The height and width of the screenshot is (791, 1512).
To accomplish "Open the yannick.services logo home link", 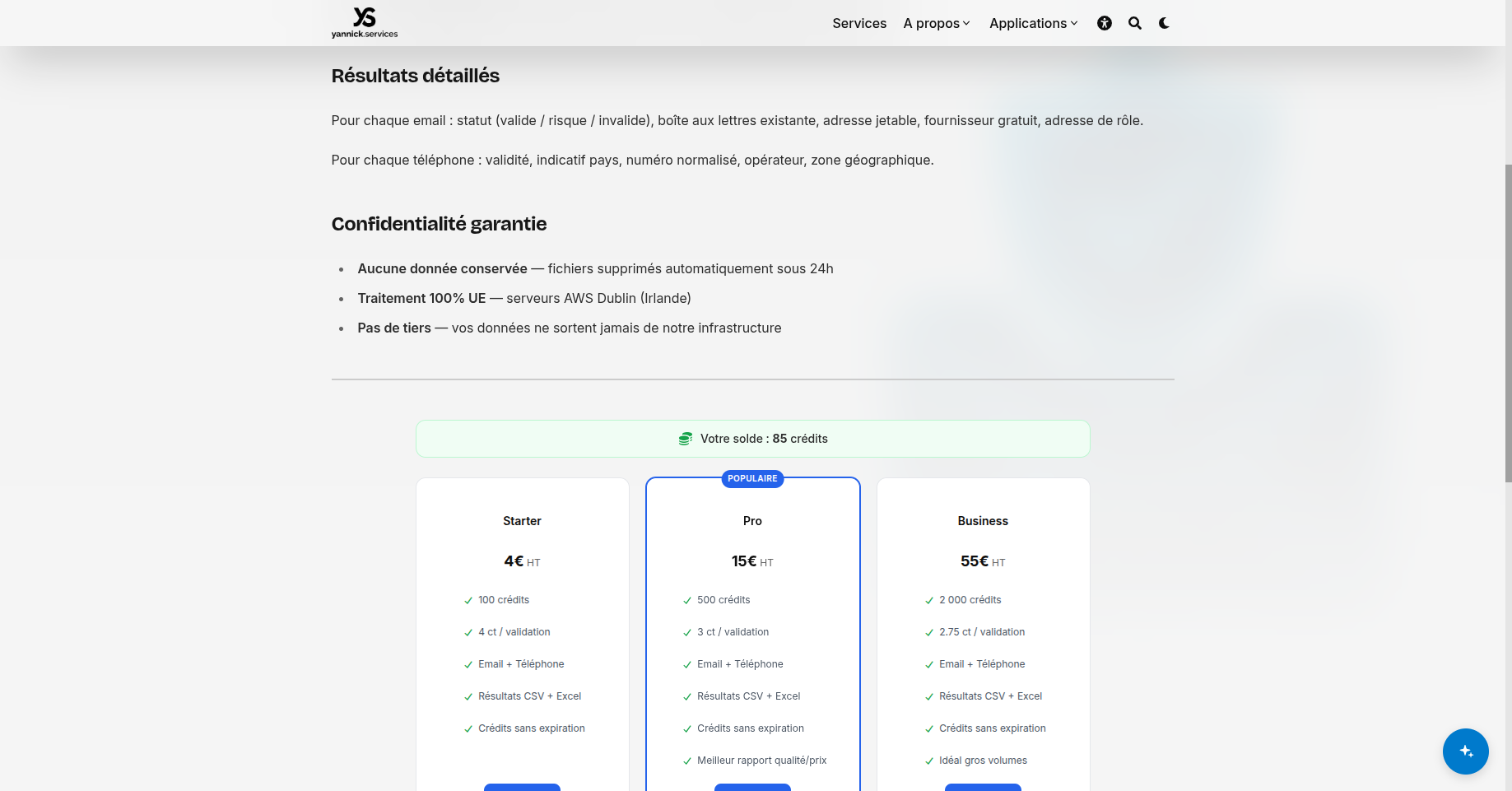I will tap(365, 22).
